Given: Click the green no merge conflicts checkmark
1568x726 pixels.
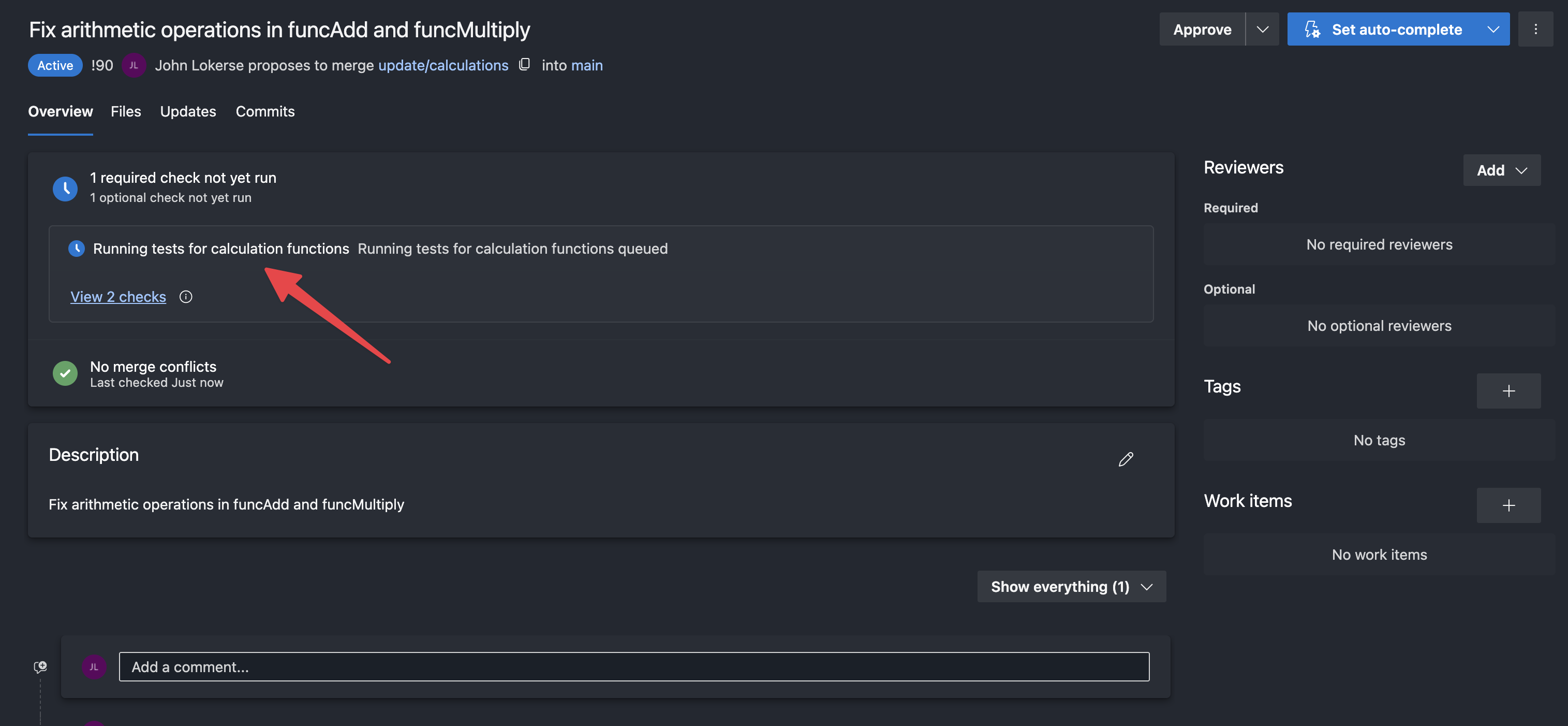Looking at the screenshot, I should pyautogui.click(x=65, y=373).
